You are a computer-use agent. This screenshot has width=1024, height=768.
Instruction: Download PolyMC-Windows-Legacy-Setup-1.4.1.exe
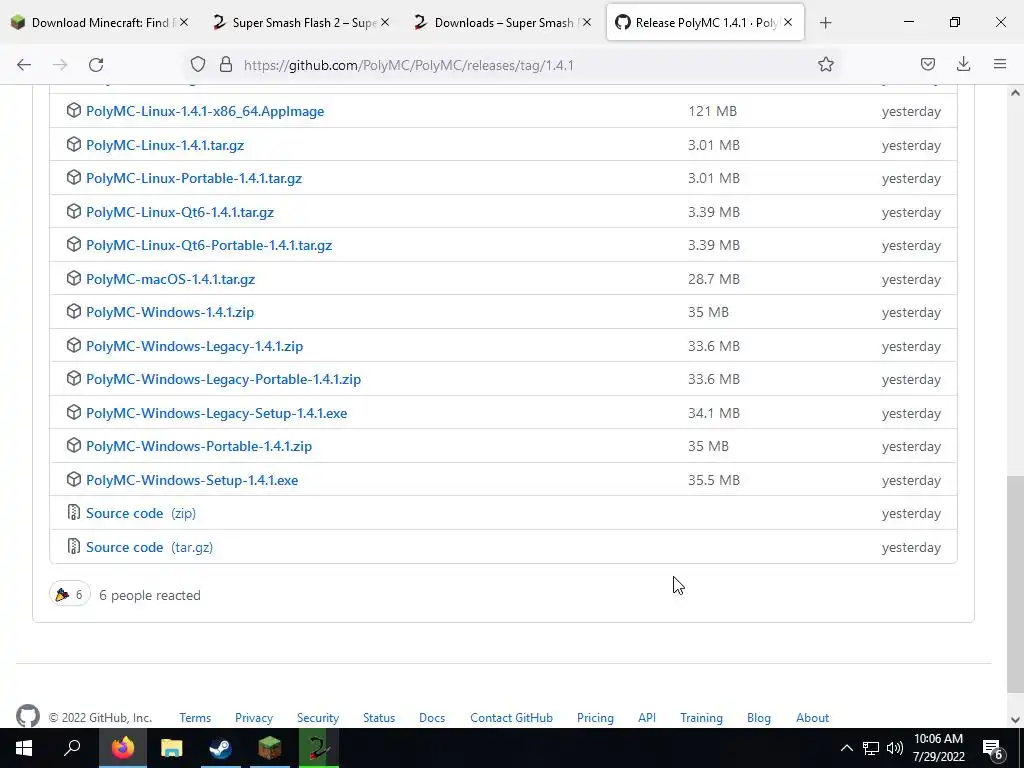(217, 413)
